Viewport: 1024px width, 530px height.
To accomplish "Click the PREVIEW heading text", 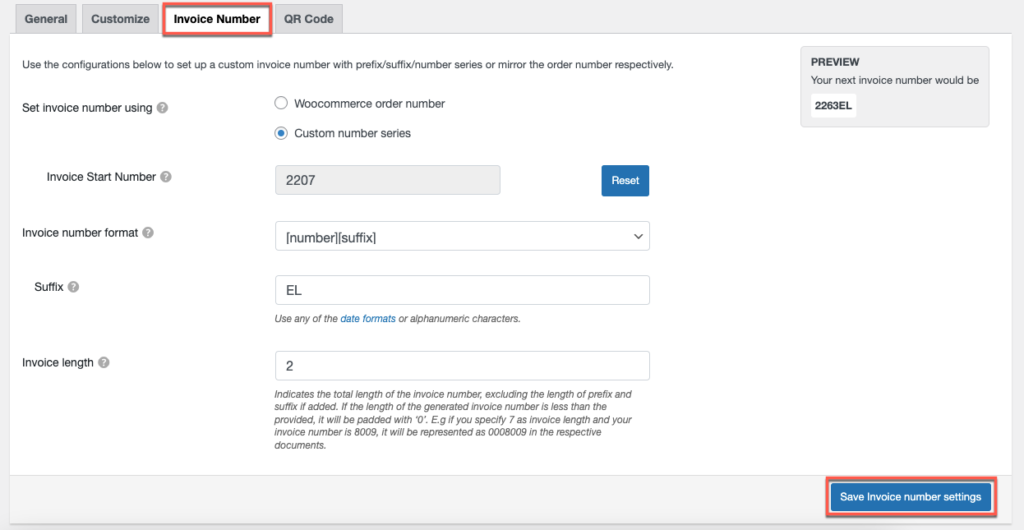I will coord(835,62).
